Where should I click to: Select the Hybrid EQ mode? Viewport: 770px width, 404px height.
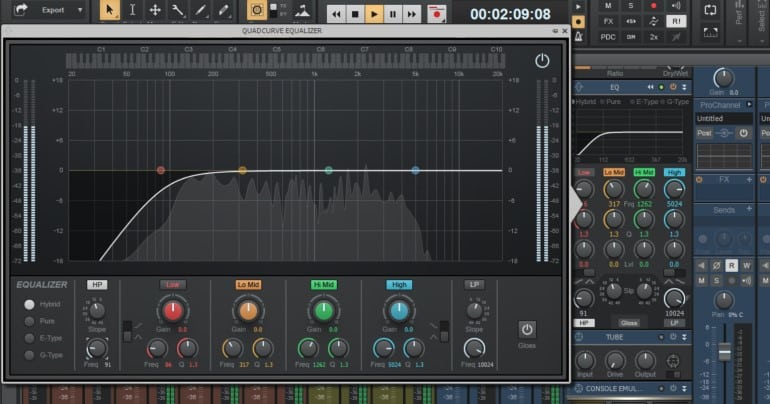(x=30, y=304)
